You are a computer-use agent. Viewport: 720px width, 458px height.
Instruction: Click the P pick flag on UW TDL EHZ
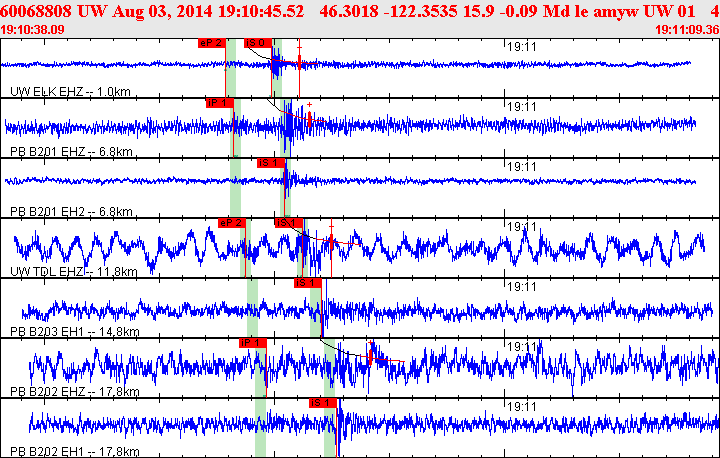pyautogui.click(x=231, y=223)
